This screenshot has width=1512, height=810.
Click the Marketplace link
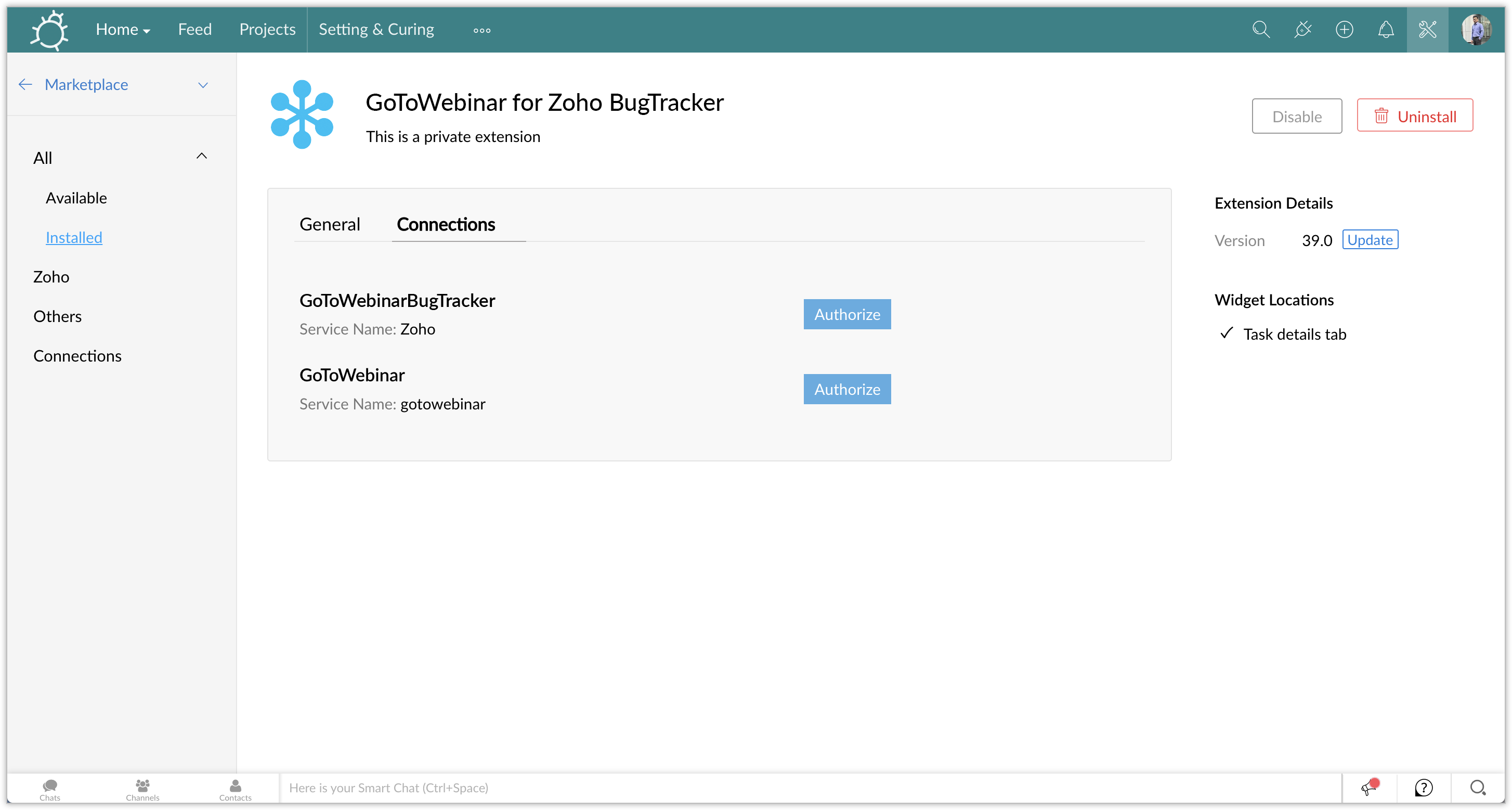[86, 85]
